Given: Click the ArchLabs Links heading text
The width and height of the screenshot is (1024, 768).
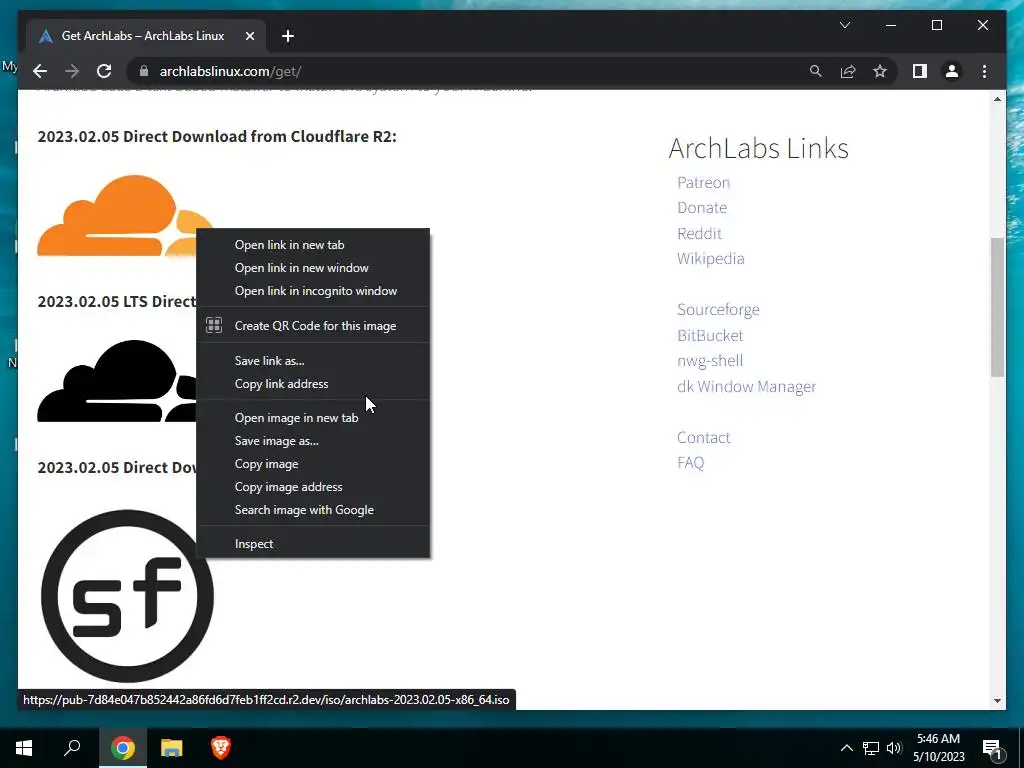Looking at the screenshot, I should pos(759,148).
